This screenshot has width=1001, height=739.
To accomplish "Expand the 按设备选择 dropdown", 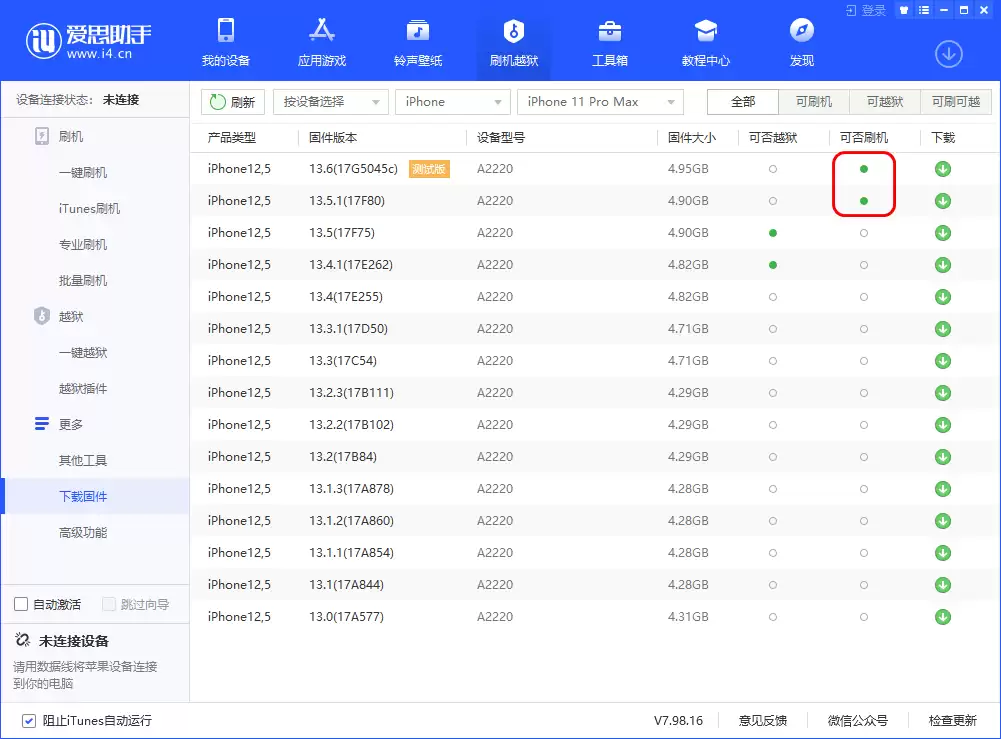I will pyautogui.click(x=331, y=102).
